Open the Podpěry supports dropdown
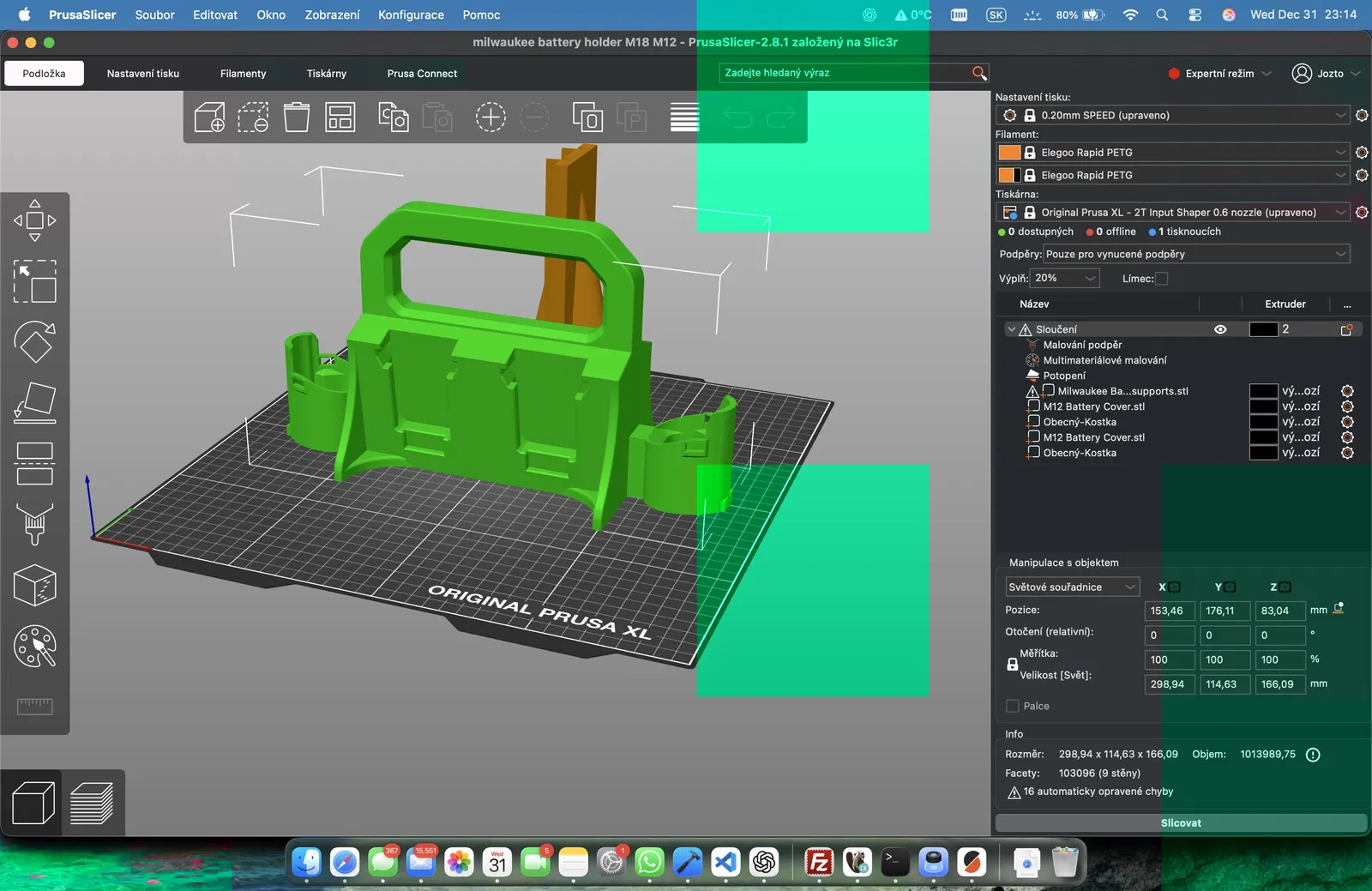This screenshot has height=891, width=1372. [x=1195, y=254]
